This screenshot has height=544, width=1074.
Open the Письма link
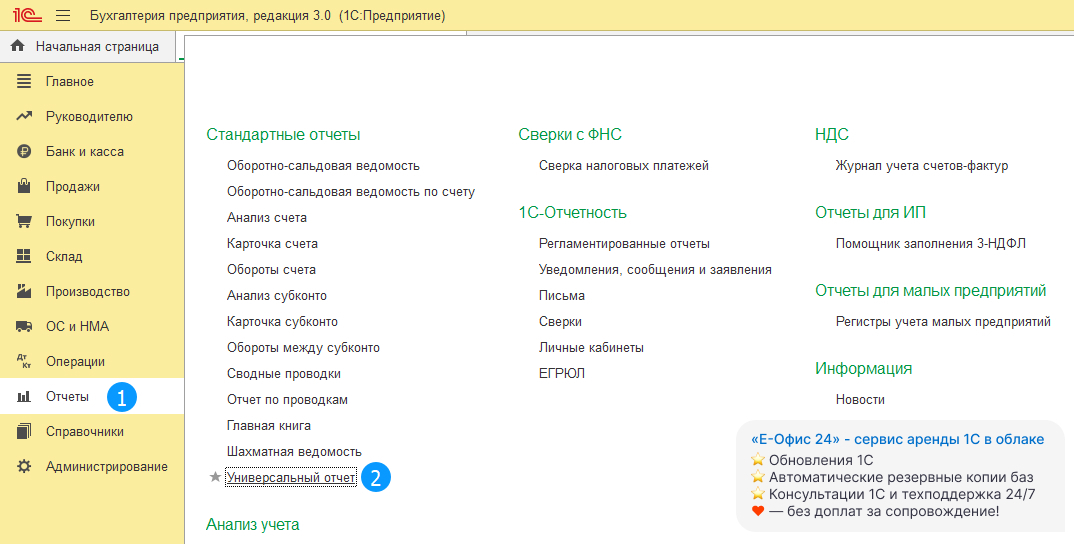(562, 296)
